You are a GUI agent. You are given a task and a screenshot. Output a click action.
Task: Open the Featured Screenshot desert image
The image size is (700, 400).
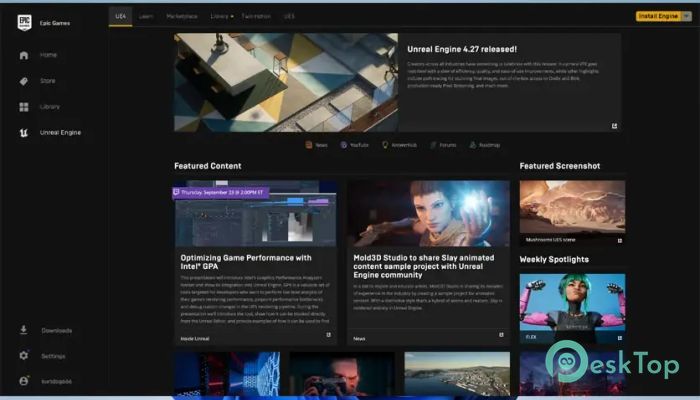pyautogui.click(x=572, y=207)
